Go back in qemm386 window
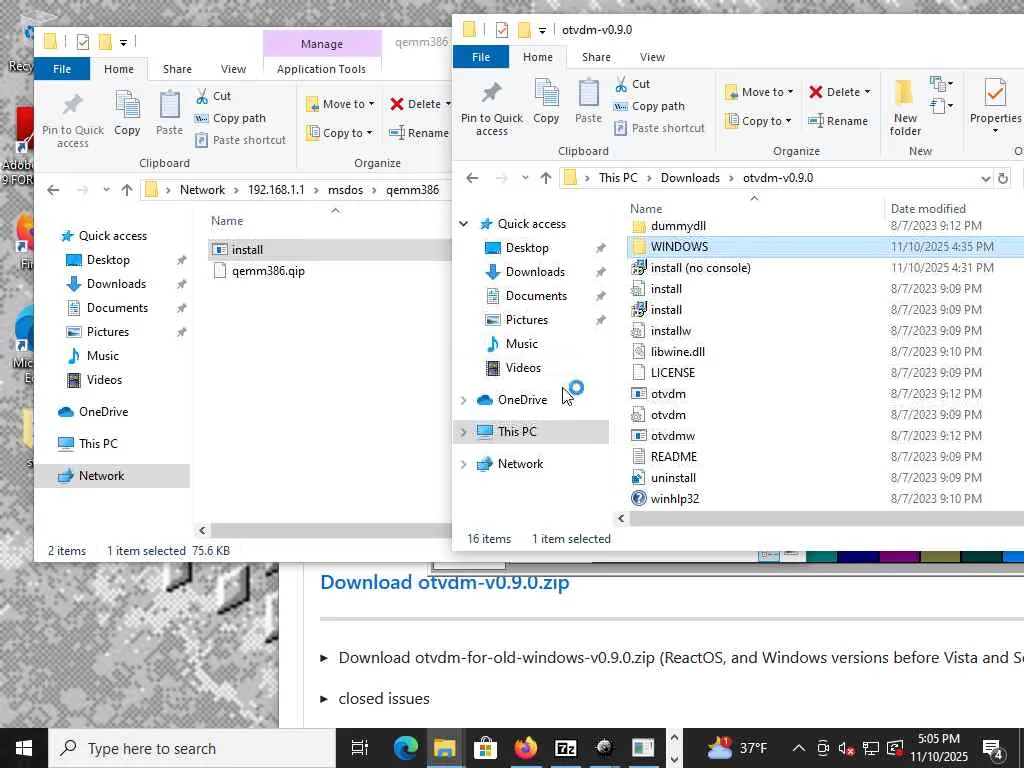This screenshot has height=768, width=1024. click(53, 190)
